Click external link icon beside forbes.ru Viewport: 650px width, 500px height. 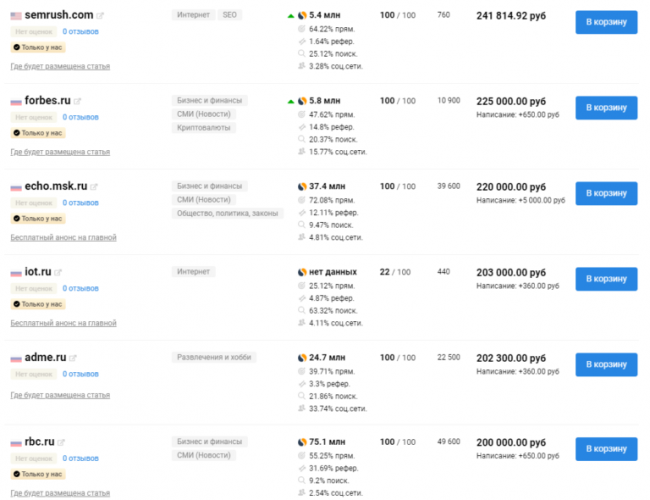click(77, 101)
